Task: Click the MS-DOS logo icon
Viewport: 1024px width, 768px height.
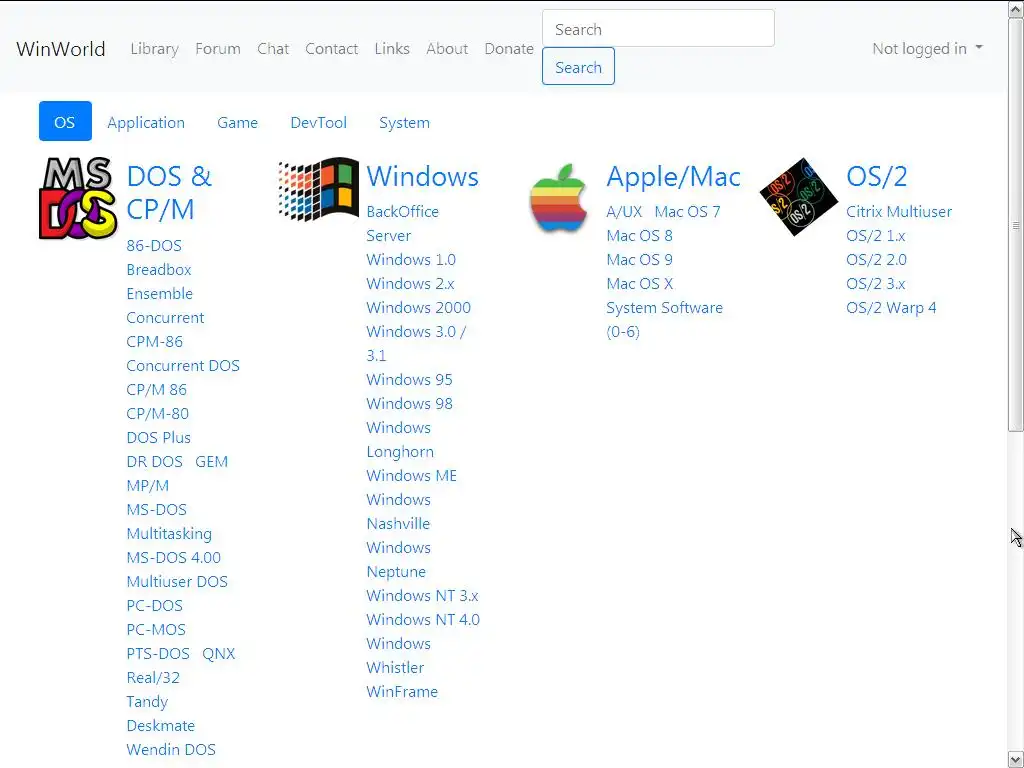Action: pyautogui.click(x=78, y=199)
